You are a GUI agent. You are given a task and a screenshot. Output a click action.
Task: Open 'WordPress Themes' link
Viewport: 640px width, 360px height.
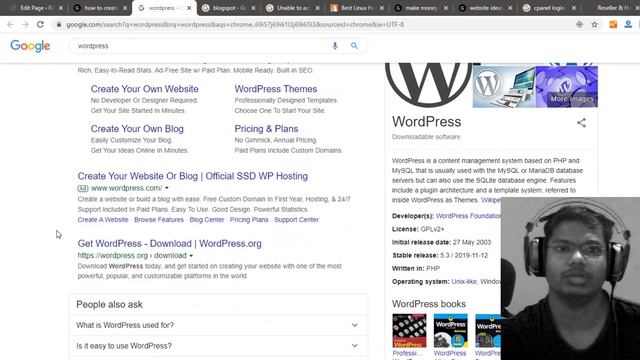coord(276,89)
